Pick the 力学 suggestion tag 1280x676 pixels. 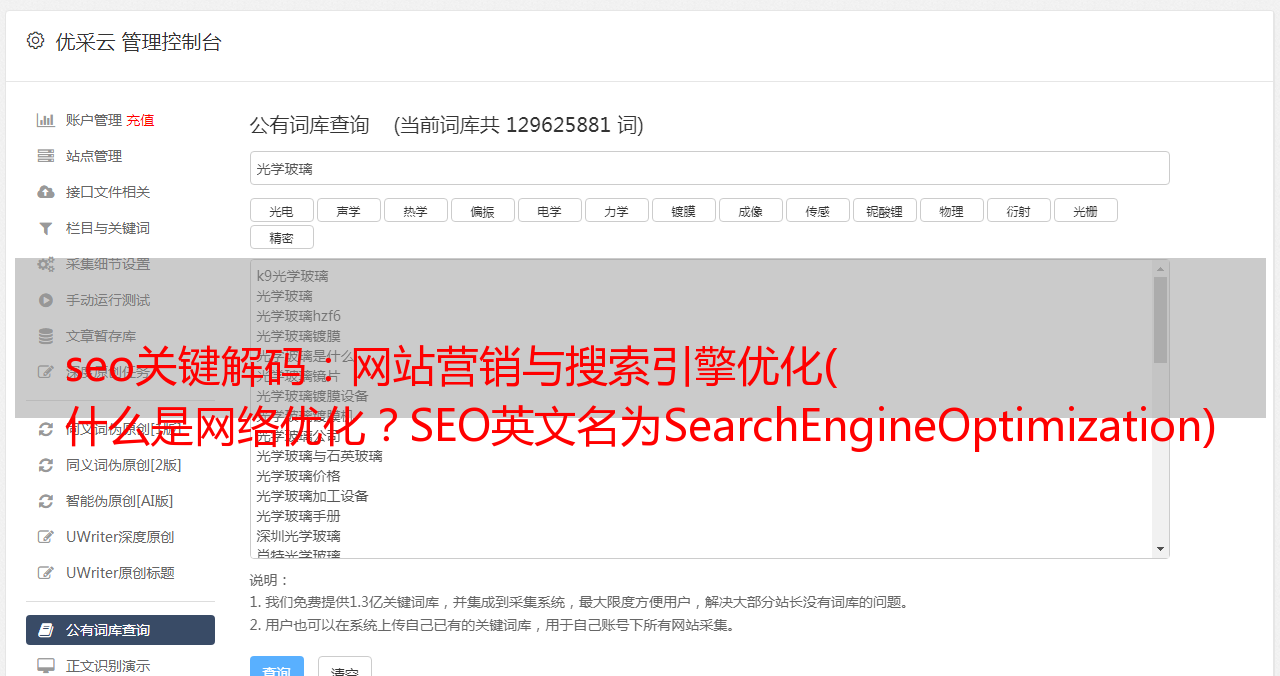[617, 210]
